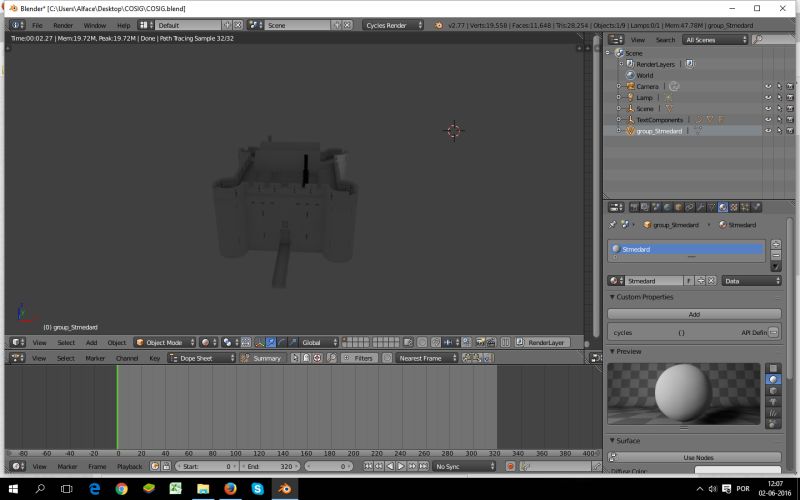Open the Nearest Frame snapping dropdown
The width and height of the screenshot is (800, 500).
(x=427, y=358)
